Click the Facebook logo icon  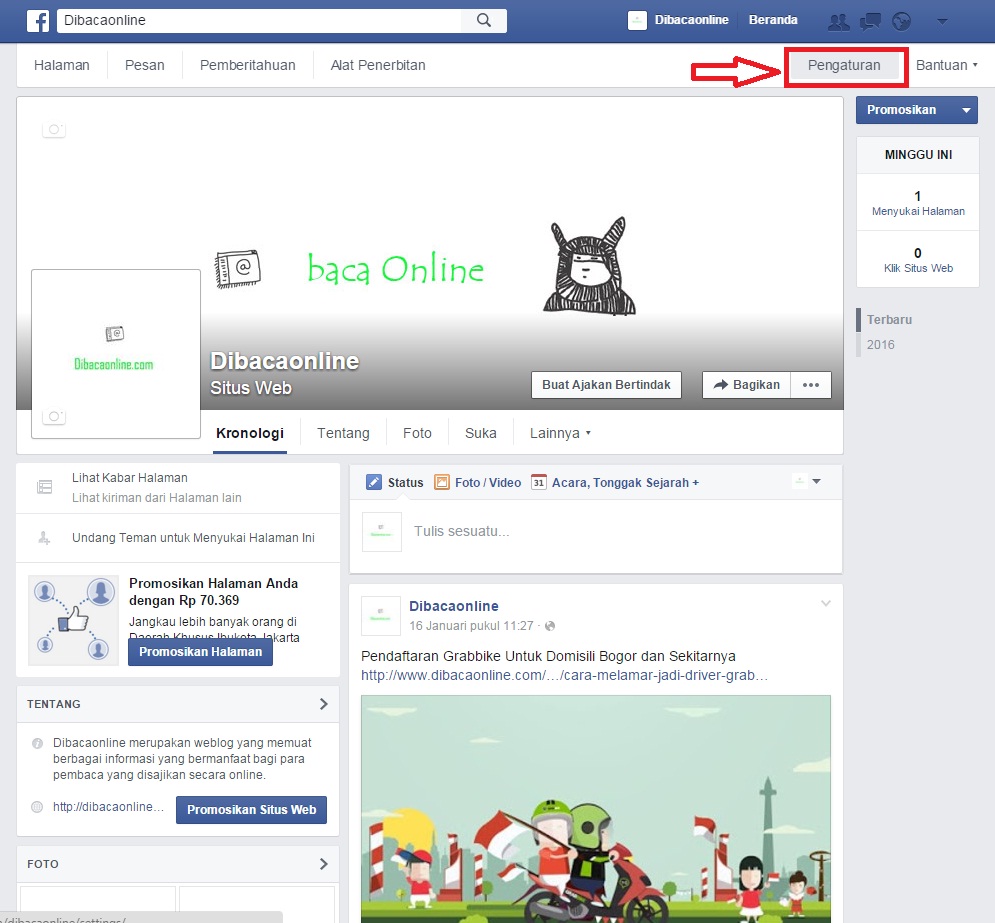coord(38,20)
